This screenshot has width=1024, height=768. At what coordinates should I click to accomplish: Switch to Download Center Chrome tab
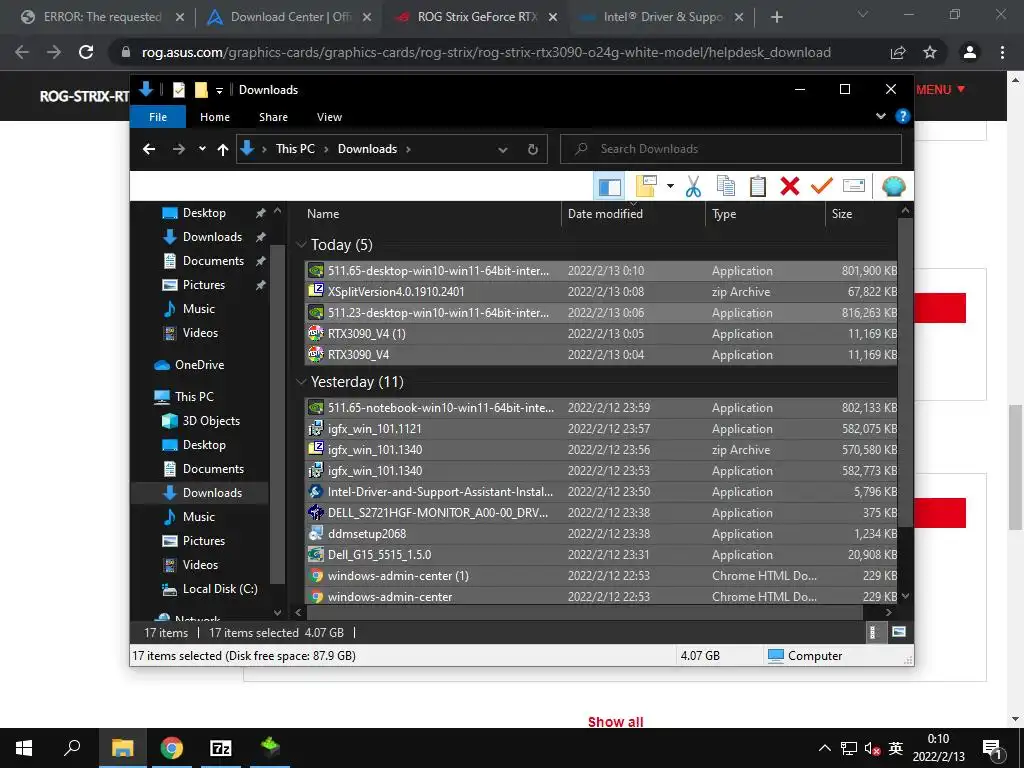289,17
